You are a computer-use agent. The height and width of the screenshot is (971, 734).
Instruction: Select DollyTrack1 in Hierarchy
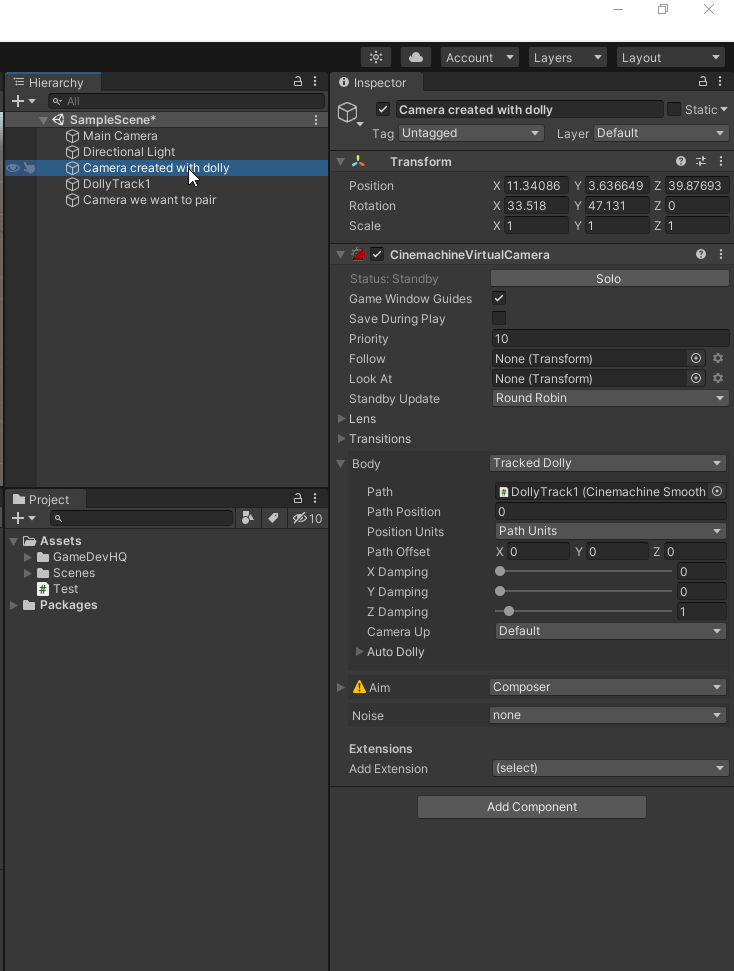[116, 184]
